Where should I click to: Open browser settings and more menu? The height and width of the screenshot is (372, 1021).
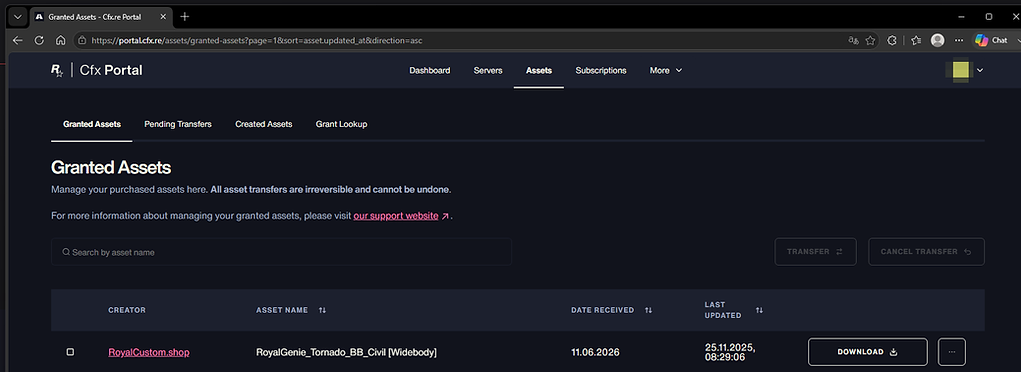pos(958,40)
